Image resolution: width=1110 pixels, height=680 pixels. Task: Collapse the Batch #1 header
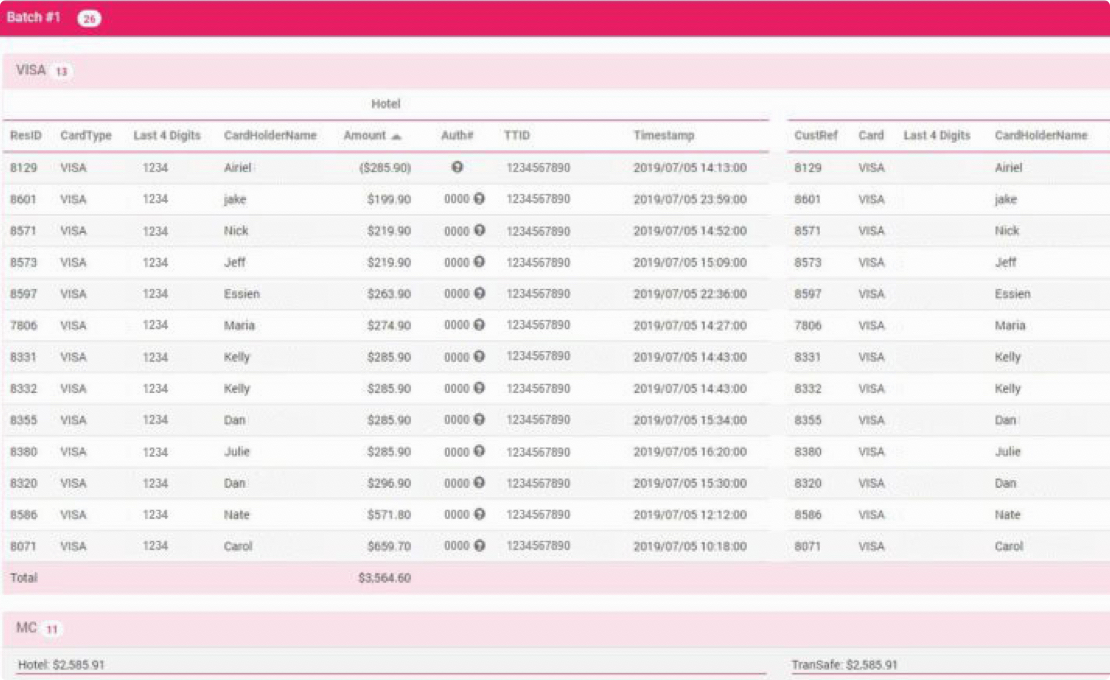click(555, 18)
